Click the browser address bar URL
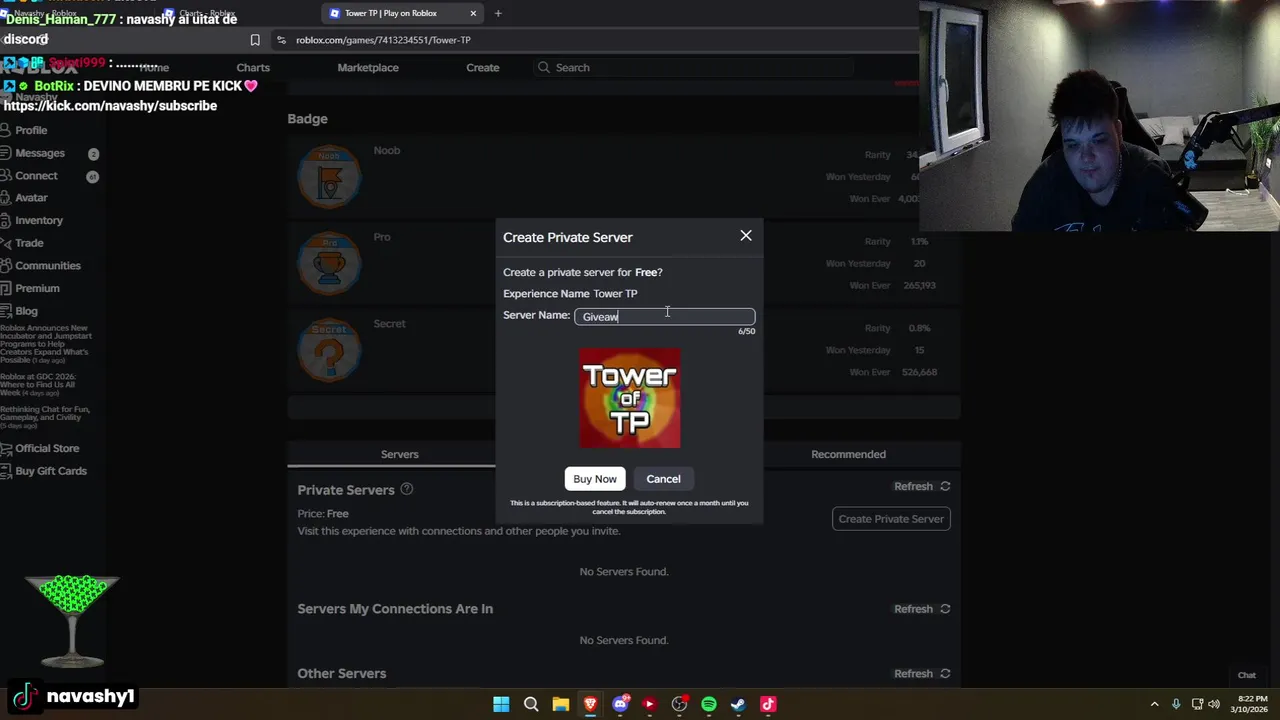 (383, 40)
